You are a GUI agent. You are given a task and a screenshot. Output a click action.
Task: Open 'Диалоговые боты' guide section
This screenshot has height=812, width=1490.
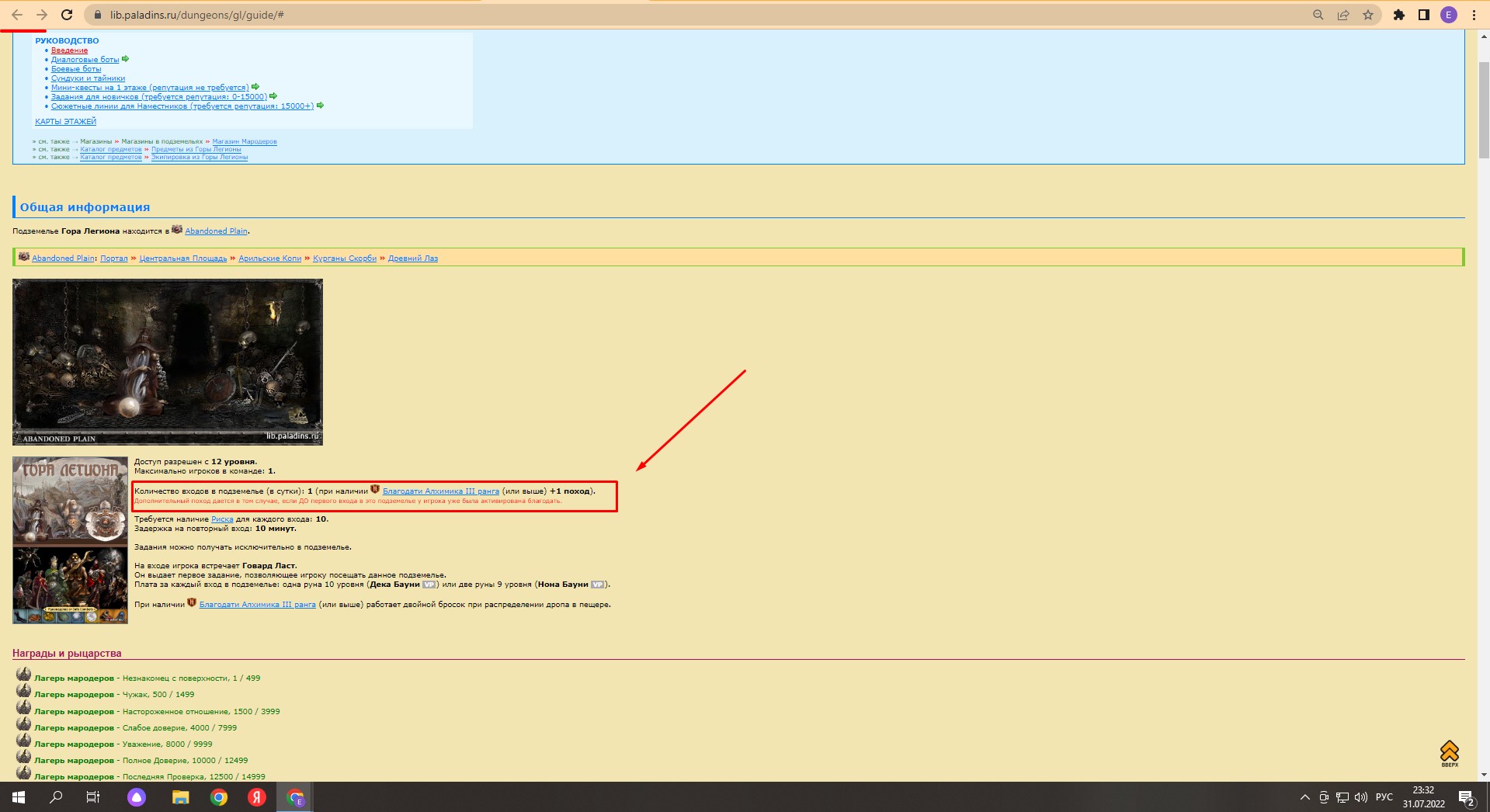pos(85,60)
